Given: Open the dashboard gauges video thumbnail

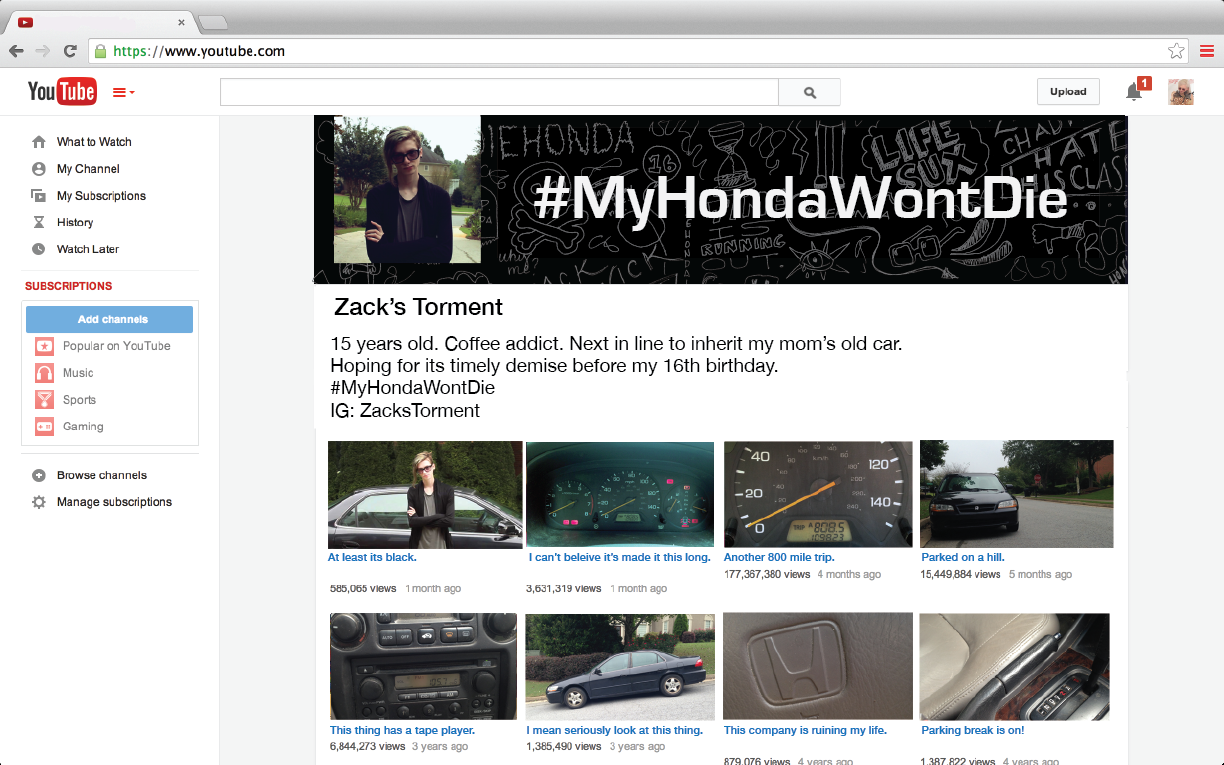Looking at the screenshot, I should coord(620,495).
